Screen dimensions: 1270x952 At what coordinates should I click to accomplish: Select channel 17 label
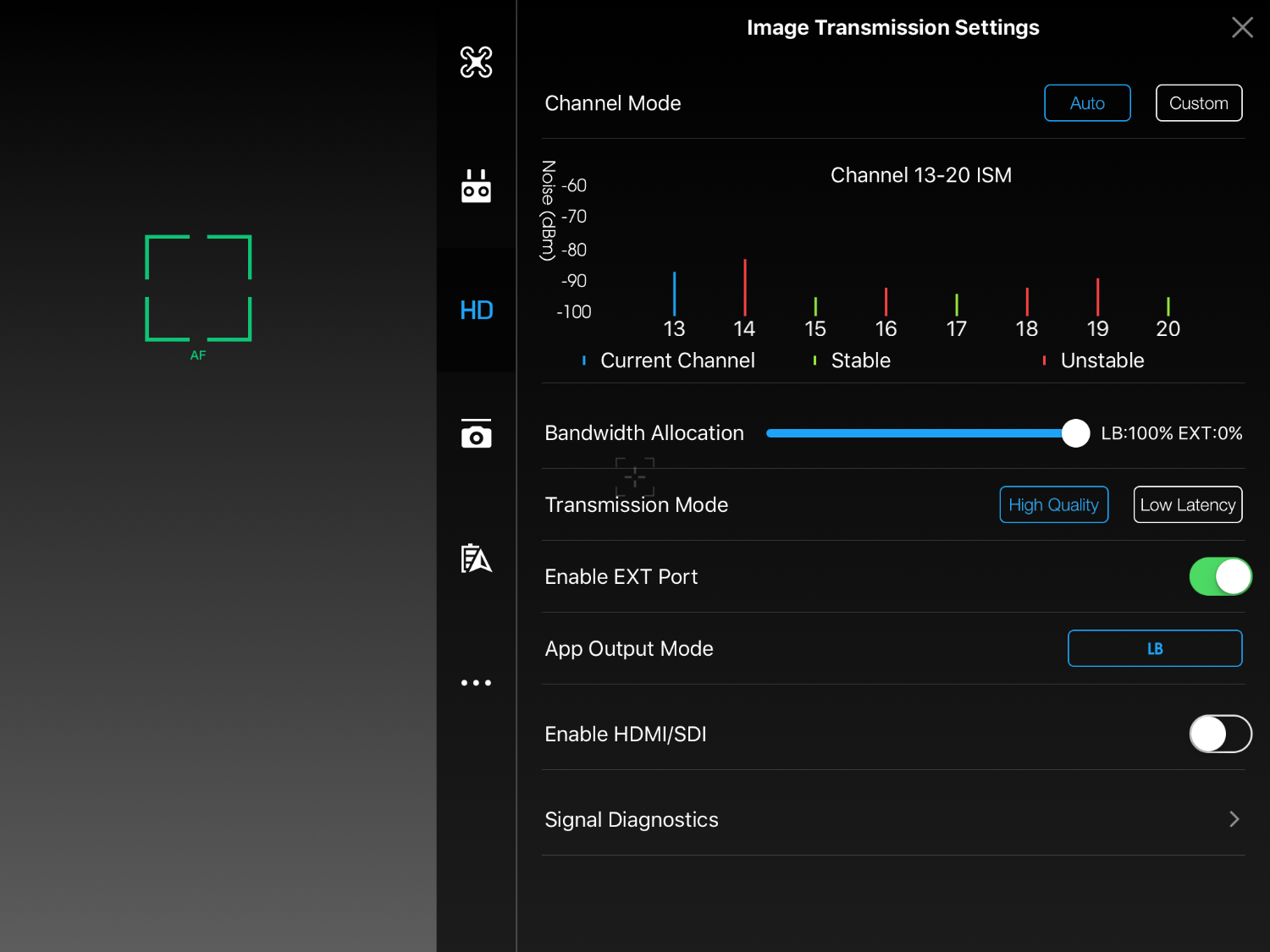click(957, 329)
